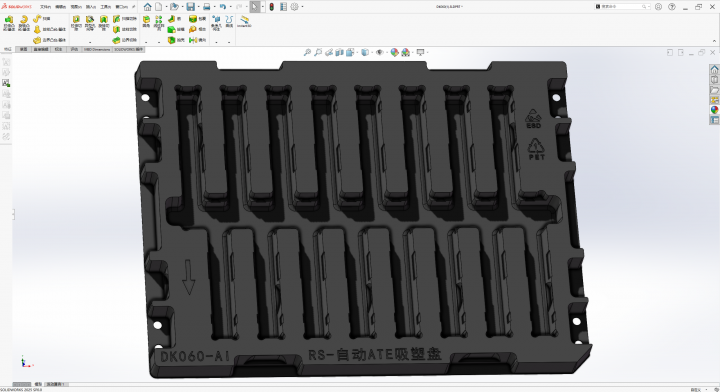Open the Curves tool

coord(229,22)
